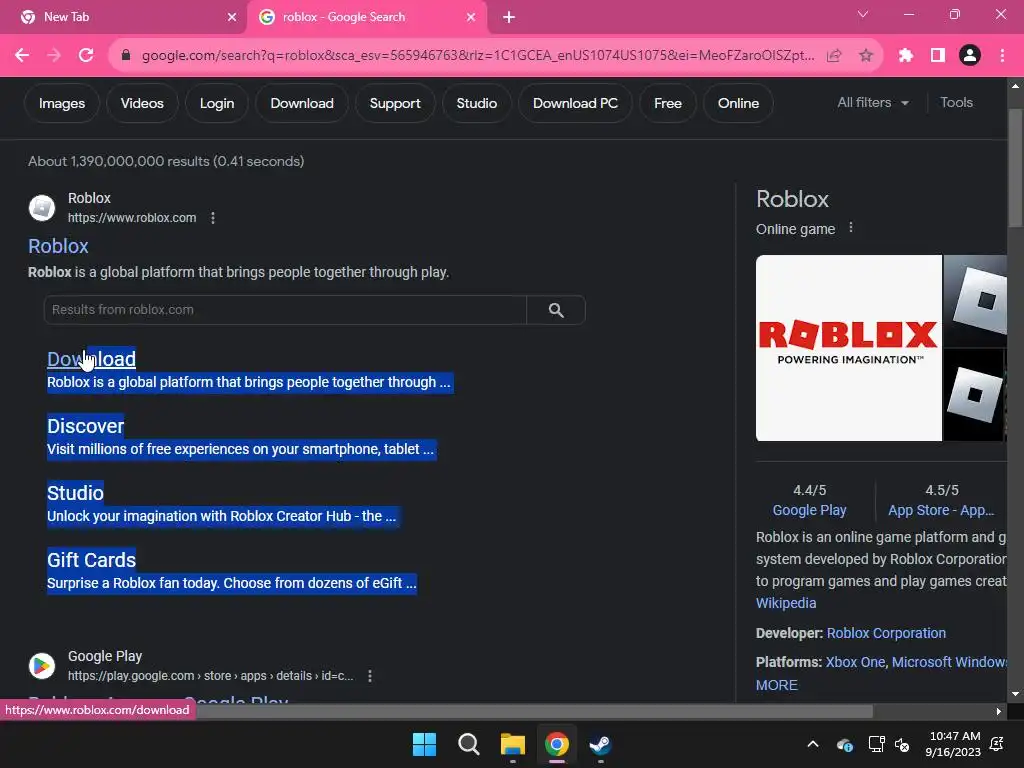Viewport: 1024px width, 768px height.
Task: Go back using browser back arrow
Action: pos(22,56)
